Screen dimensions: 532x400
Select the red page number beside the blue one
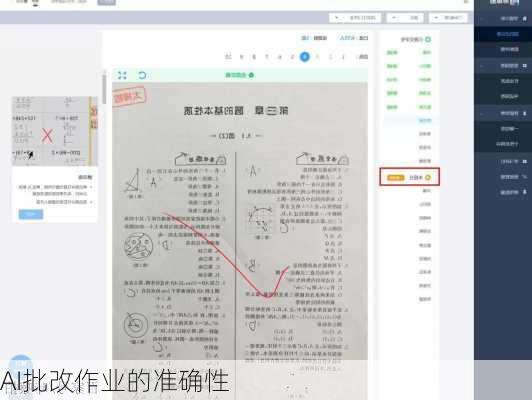[x=292, y=57]
